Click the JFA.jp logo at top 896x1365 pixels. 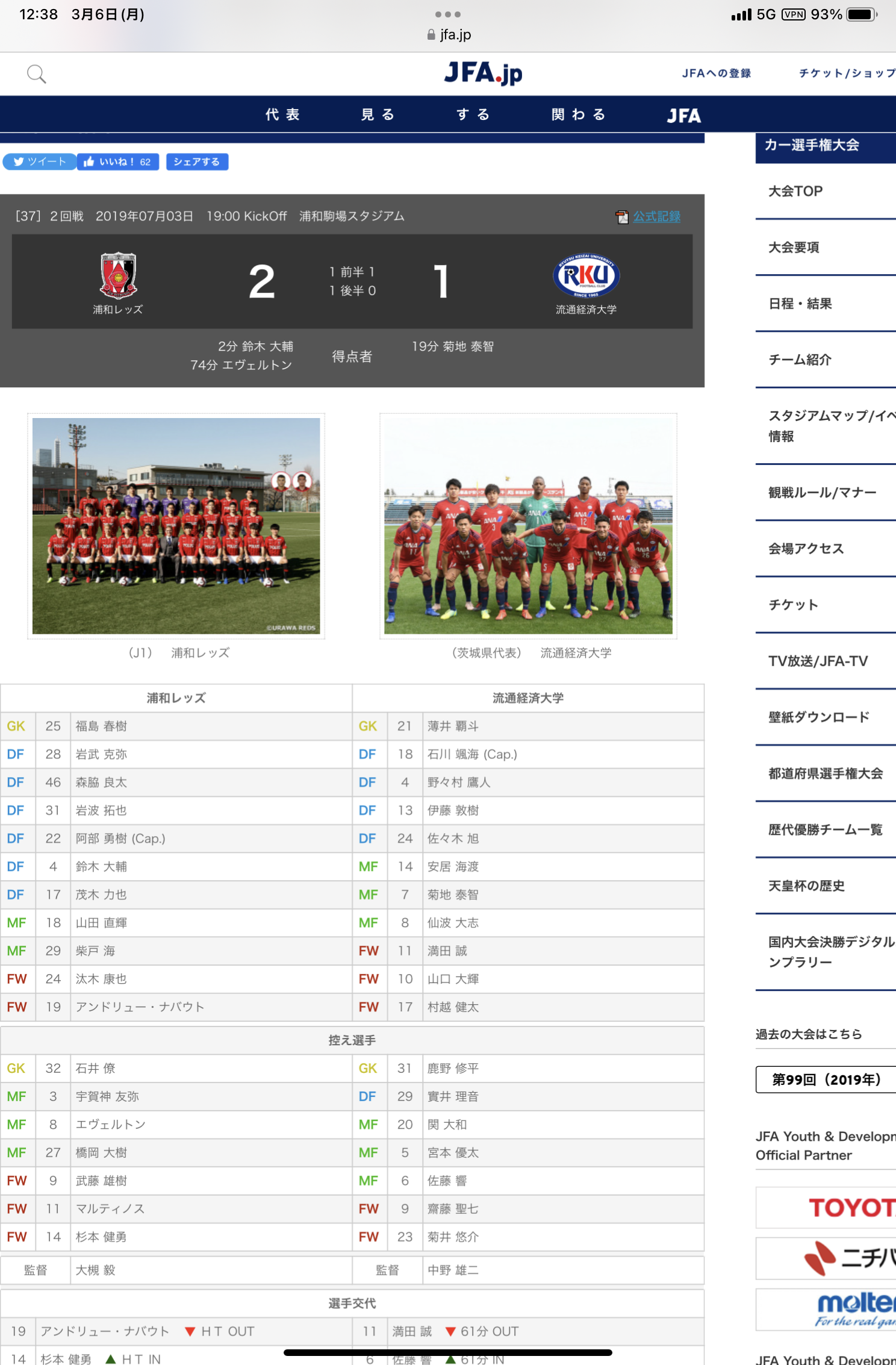click(483, 73)
